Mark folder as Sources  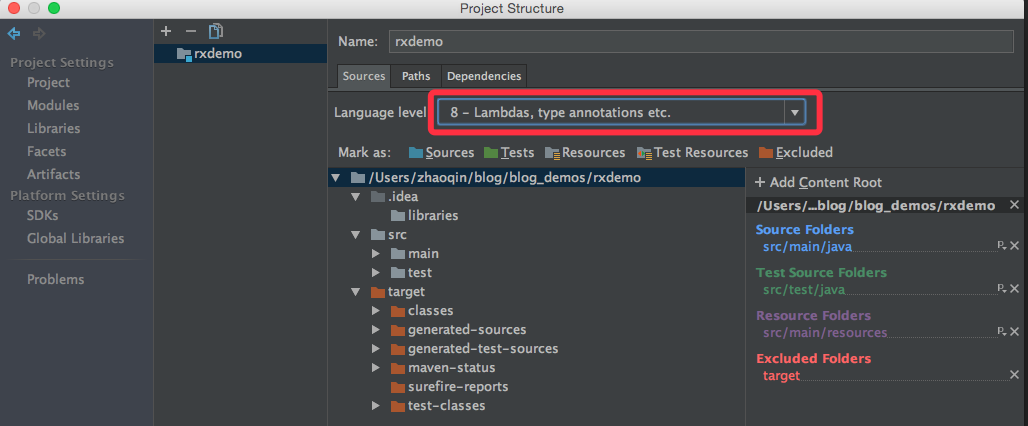[441, 152]
